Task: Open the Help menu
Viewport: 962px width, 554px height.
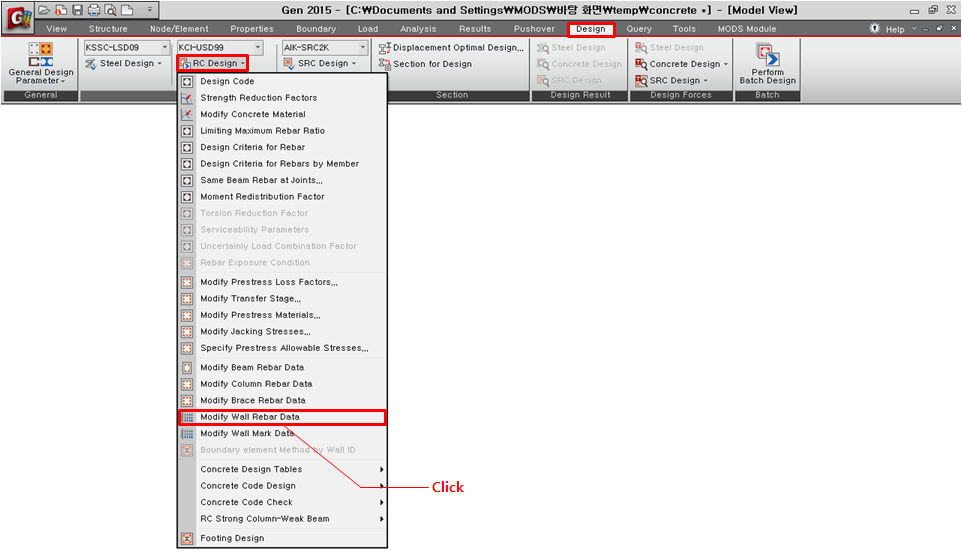Action: [x=895, y=29]
